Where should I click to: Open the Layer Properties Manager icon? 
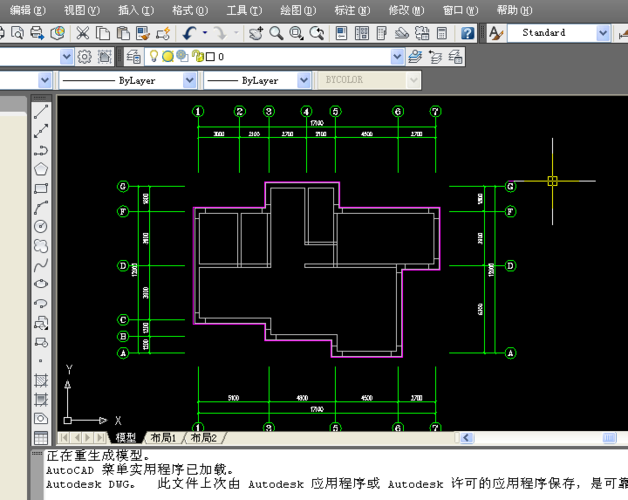tap(134, 56)
